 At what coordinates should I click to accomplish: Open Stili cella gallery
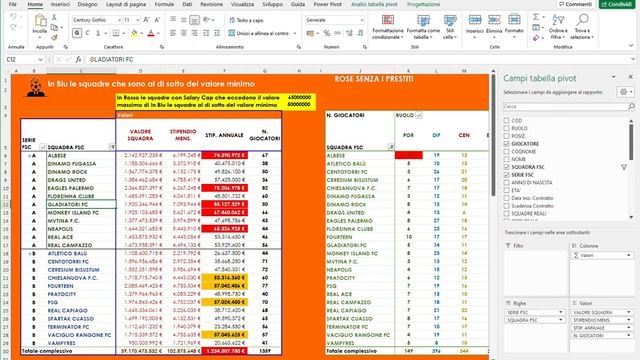click(450, 27)
